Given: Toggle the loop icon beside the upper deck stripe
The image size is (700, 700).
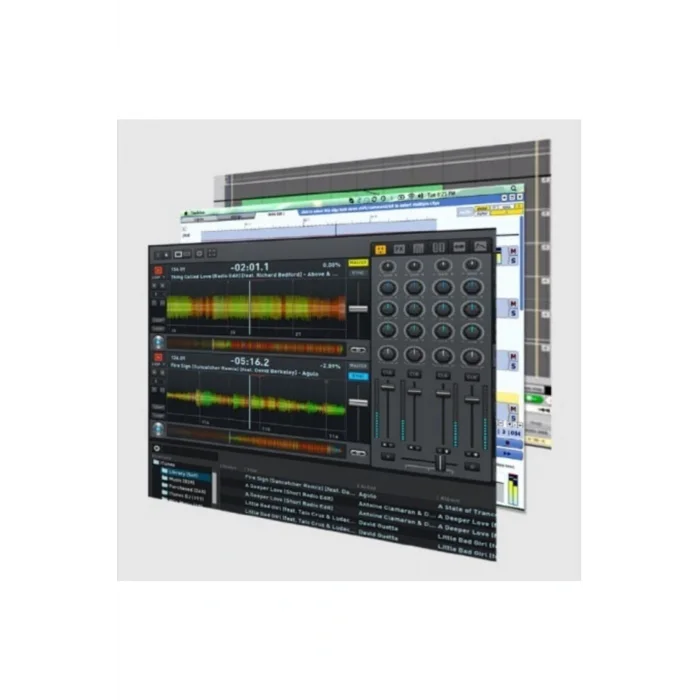Looking at the screenshot, I should click(358, 350).
